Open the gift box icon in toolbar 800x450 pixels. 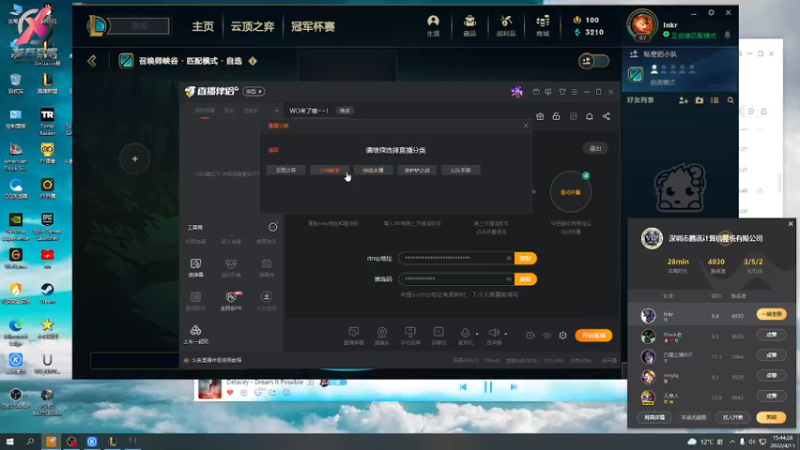pos(540,116)
